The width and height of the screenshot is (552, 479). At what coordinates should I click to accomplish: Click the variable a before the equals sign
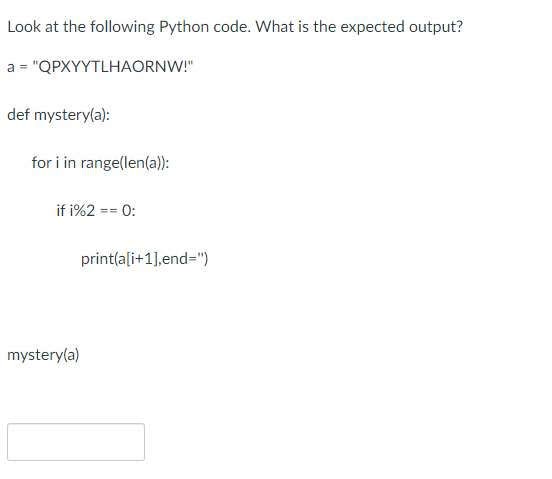click(x=11, y=67)
